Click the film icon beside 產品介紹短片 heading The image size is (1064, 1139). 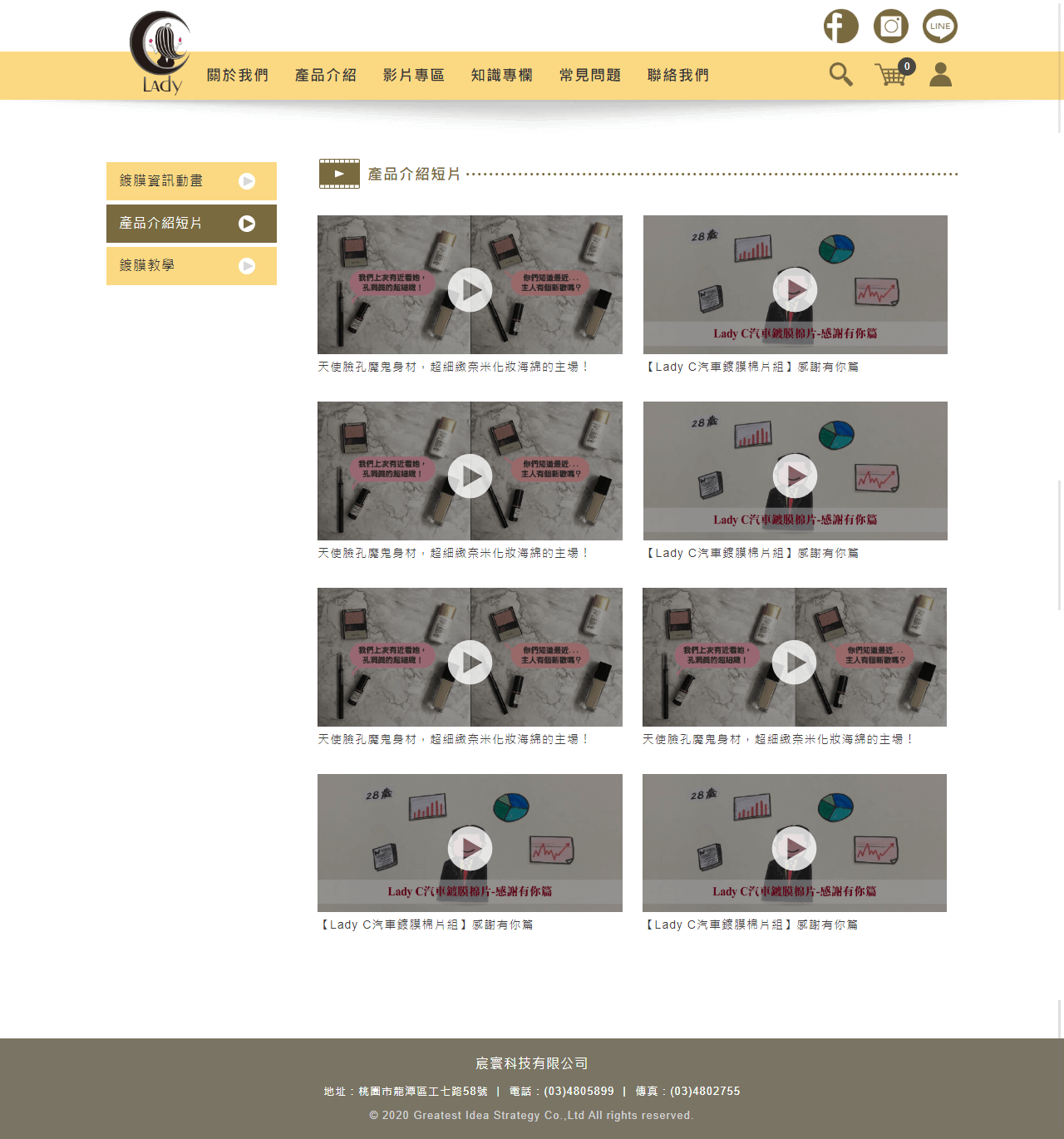click(339, 174)
